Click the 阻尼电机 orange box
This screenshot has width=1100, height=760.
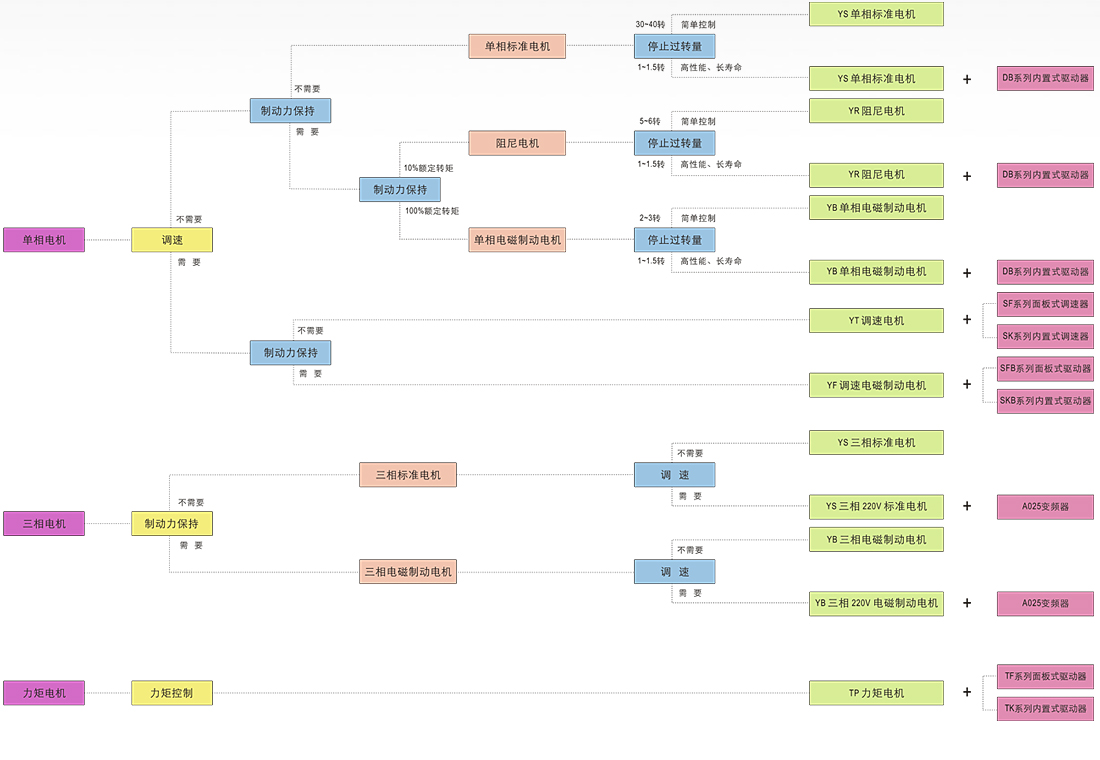(517, 143)
